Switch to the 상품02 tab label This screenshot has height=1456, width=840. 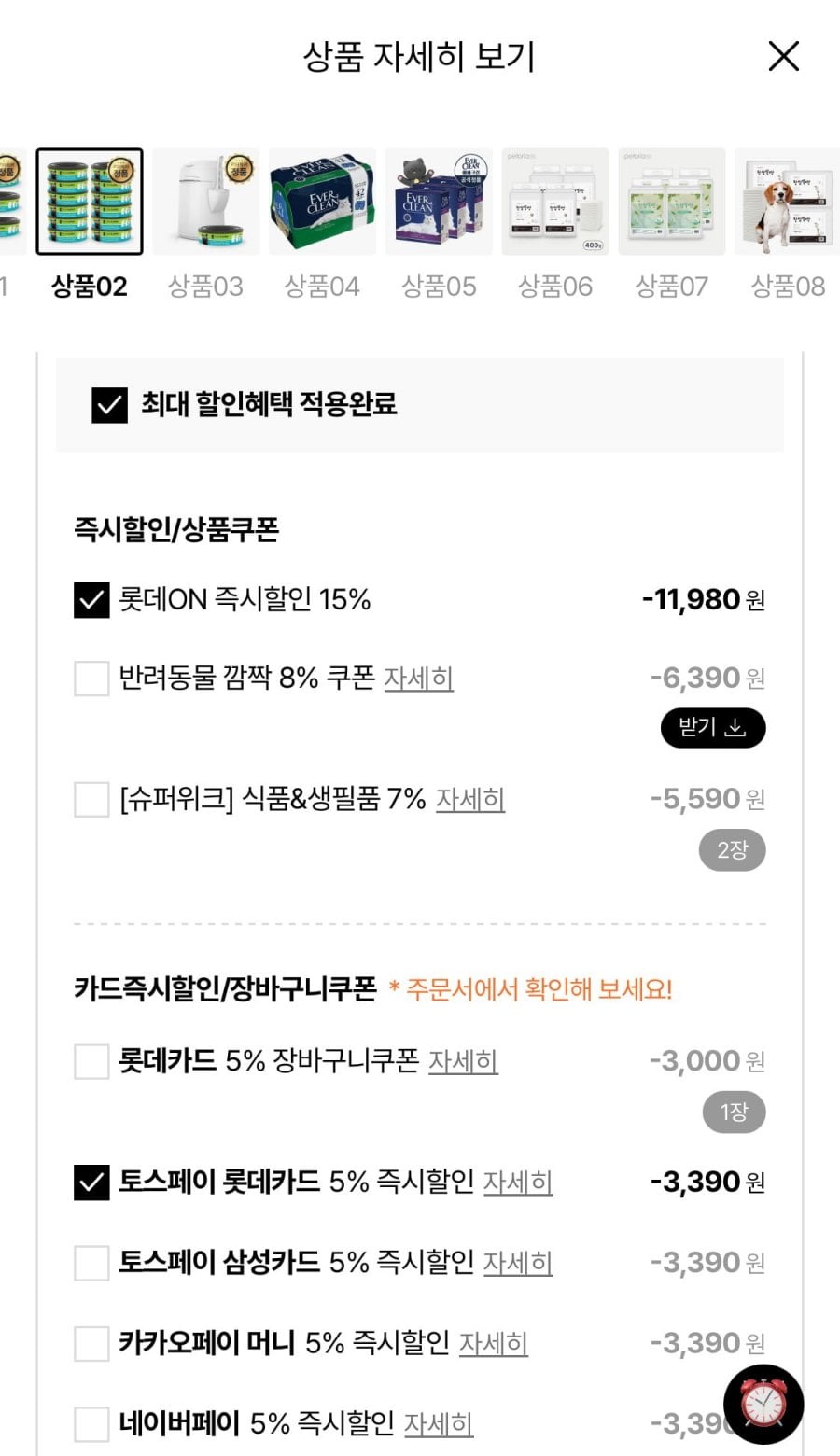[x=90, y=287]
